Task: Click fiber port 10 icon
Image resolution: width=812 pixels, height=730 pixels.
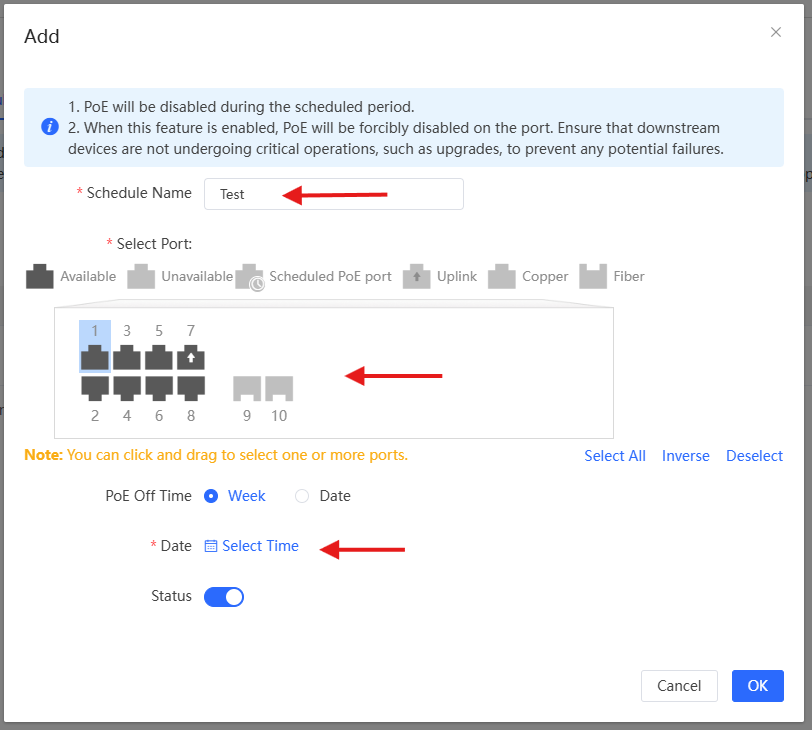Action: (x=279, y=388)
